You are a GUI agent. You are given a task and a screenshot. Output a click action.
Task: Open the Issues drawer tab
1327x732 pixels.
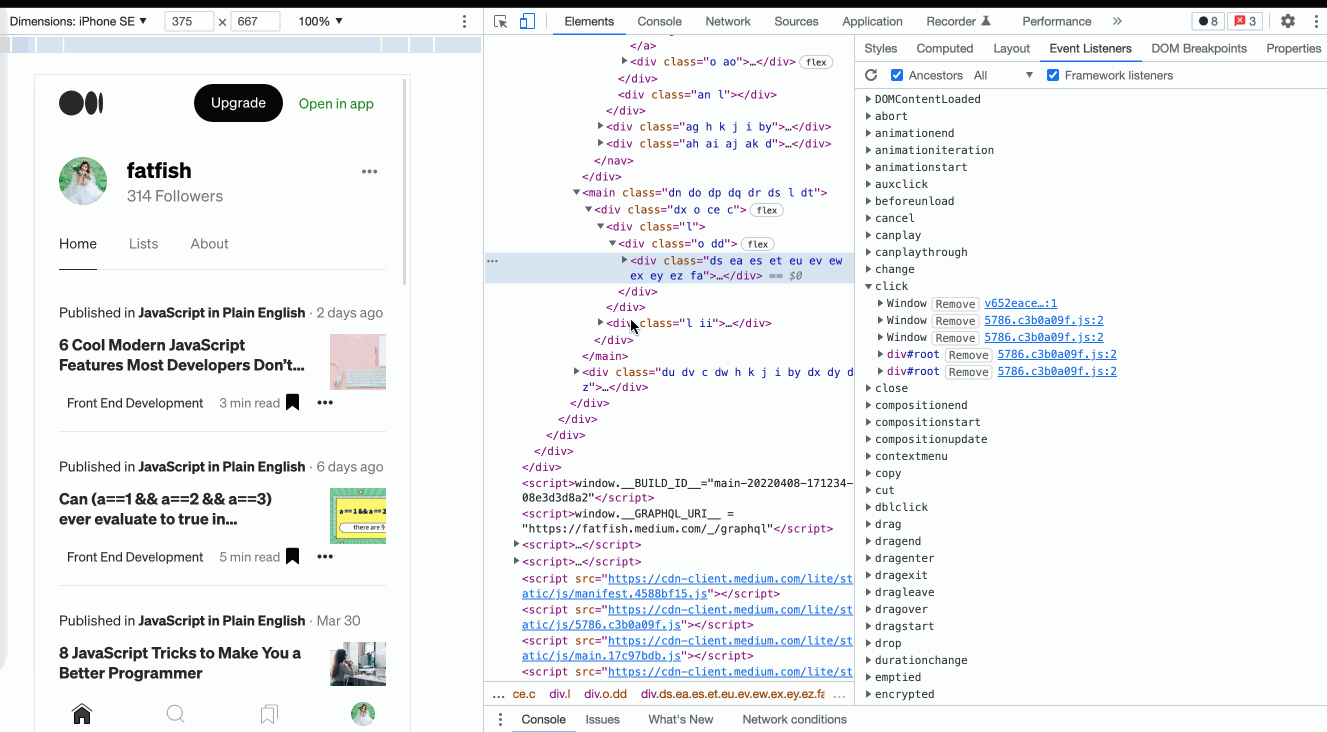tap(603, 719)
